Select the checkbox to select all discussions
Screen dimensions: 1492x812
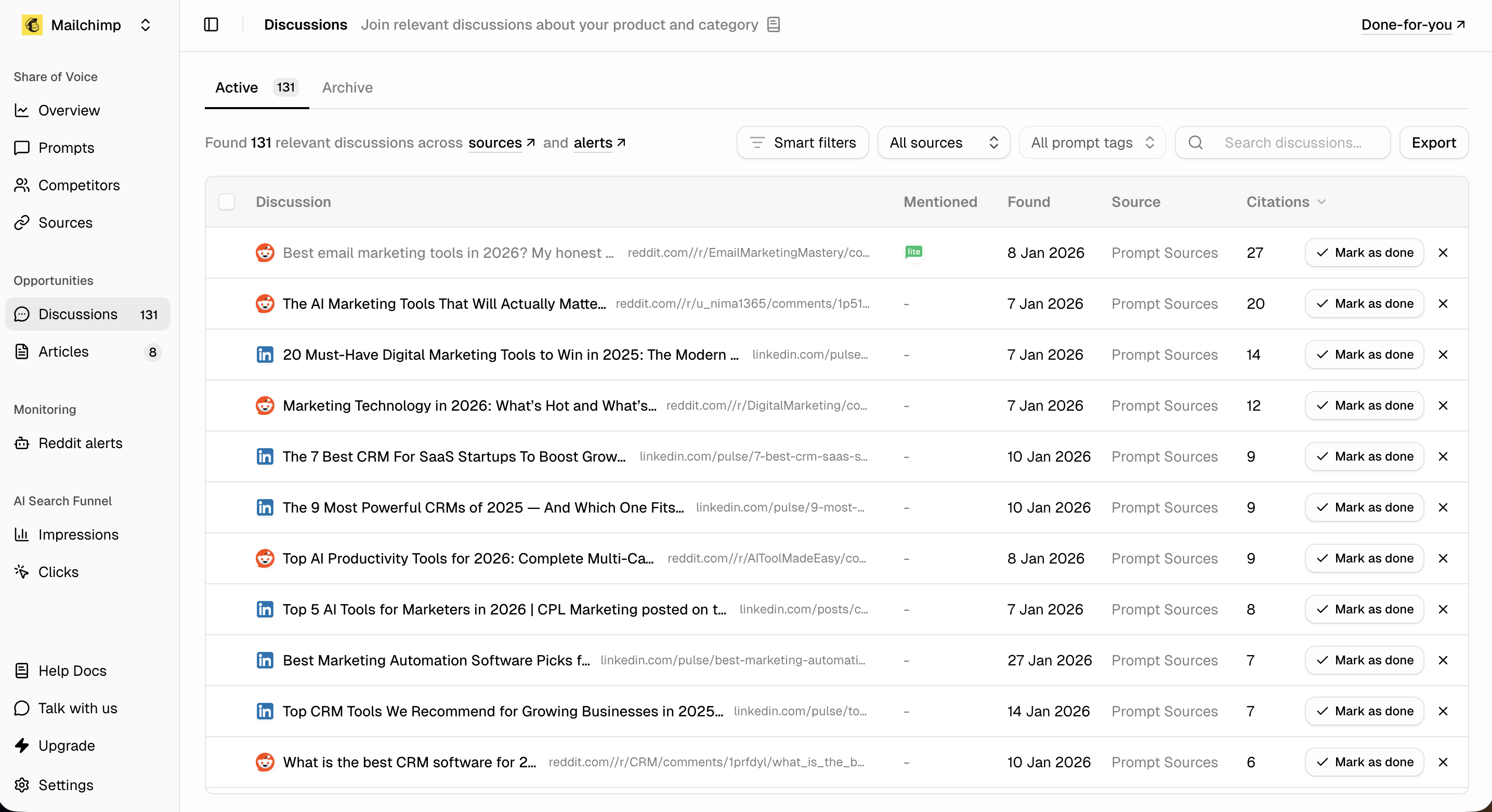point(227,201)
